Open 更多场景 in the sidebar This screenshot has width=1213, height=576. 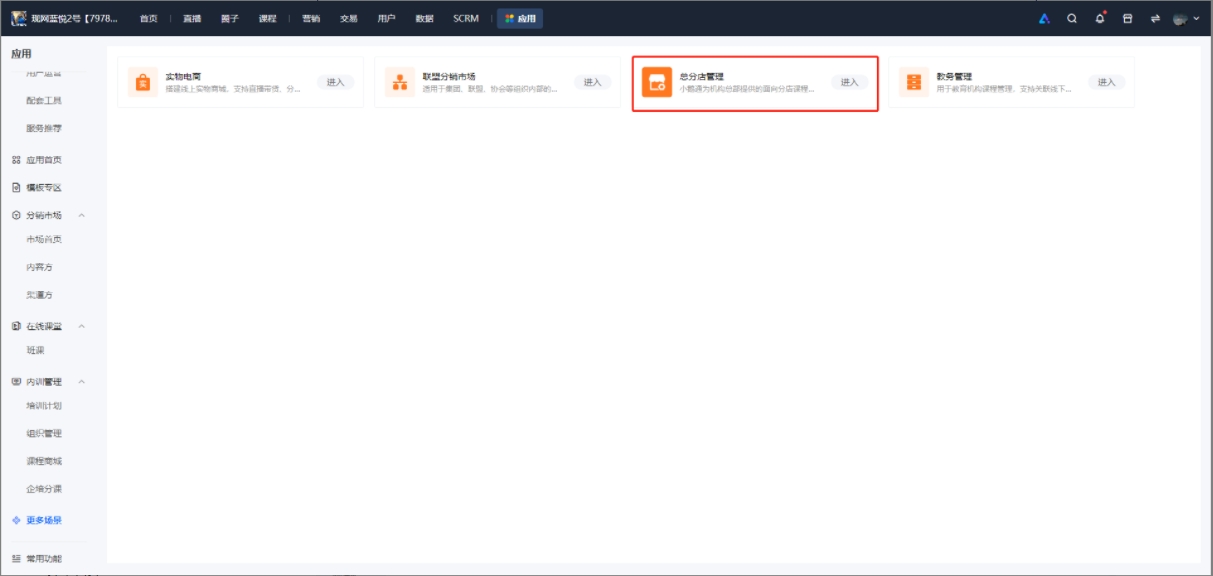tap(43, 520)
